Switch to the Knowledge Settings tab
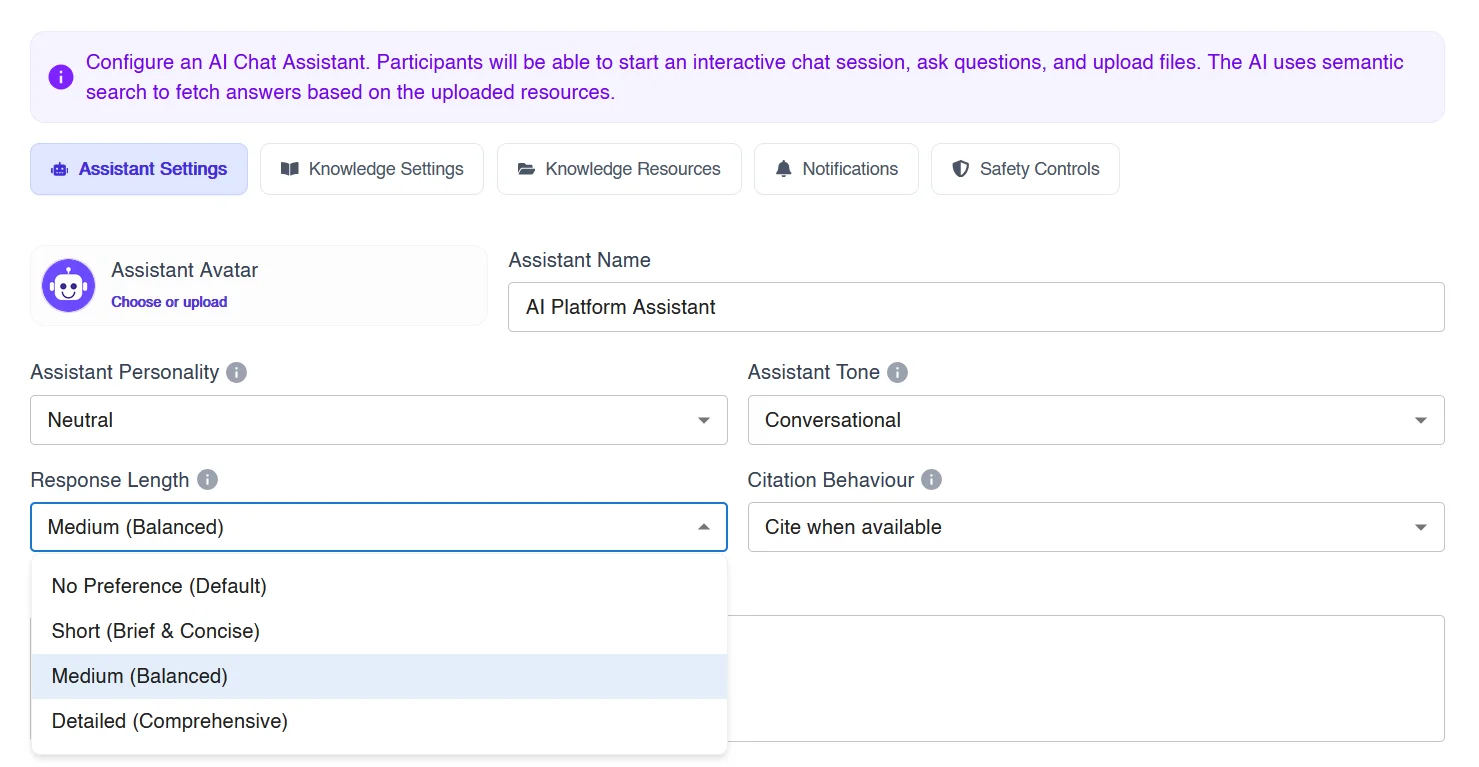 pyautogui.click(x=372, y=169)
